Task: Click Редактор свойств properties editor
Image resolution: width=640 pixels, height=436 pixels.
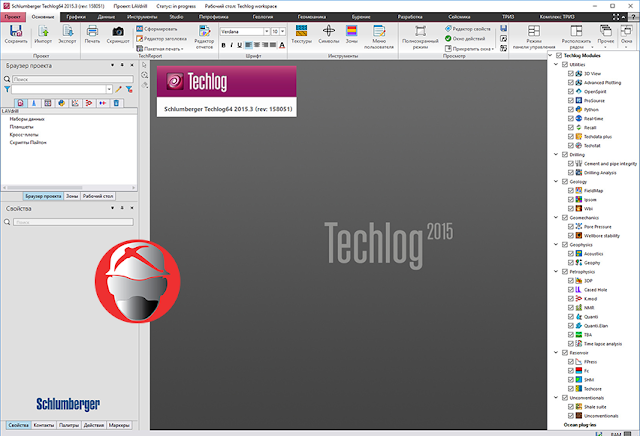Action: click(x=468, y=29)
